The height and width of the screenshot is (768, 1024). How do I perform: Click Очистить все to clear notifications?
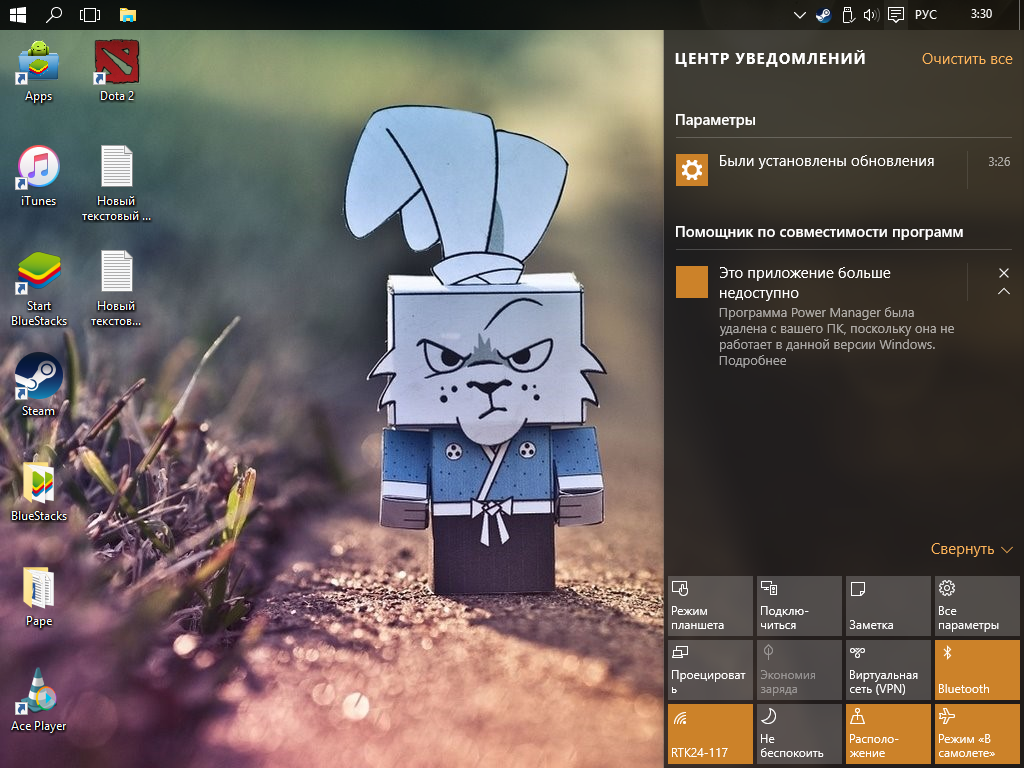click(x=966, y=59)
